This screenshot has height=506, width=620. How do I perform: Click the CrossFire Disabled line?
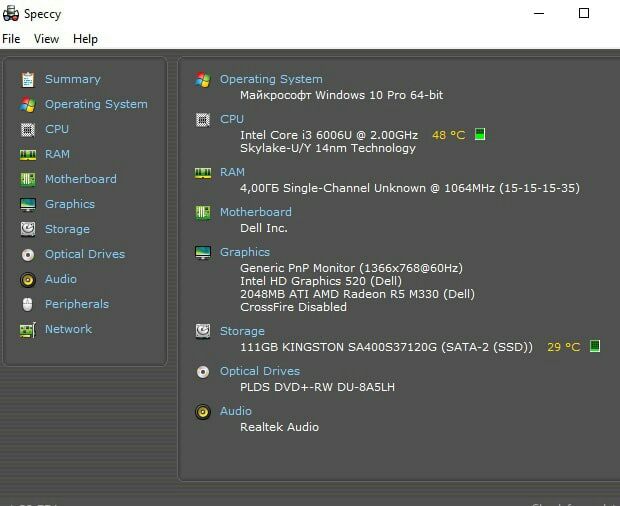point(293,307)
